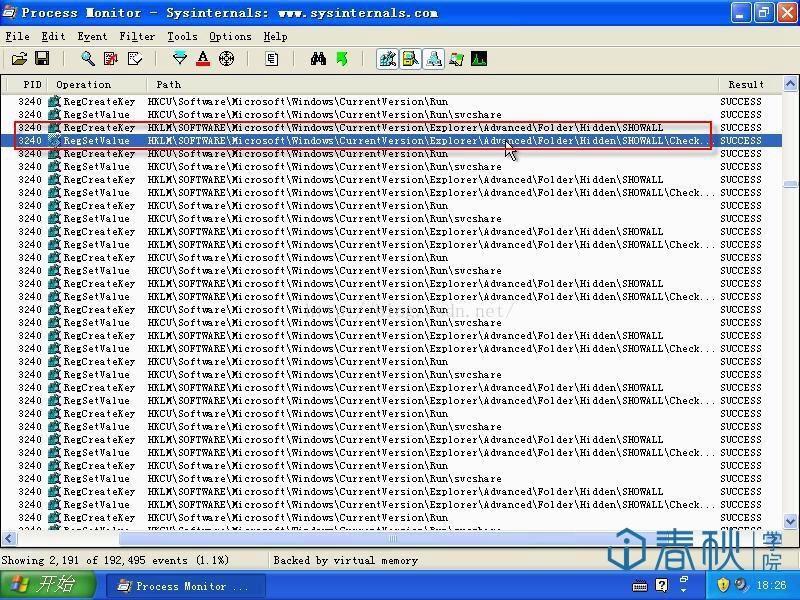This screenshot has height=600, width=800.
Task: Open Highlight settings via red A icon
Action: [203, 59]
